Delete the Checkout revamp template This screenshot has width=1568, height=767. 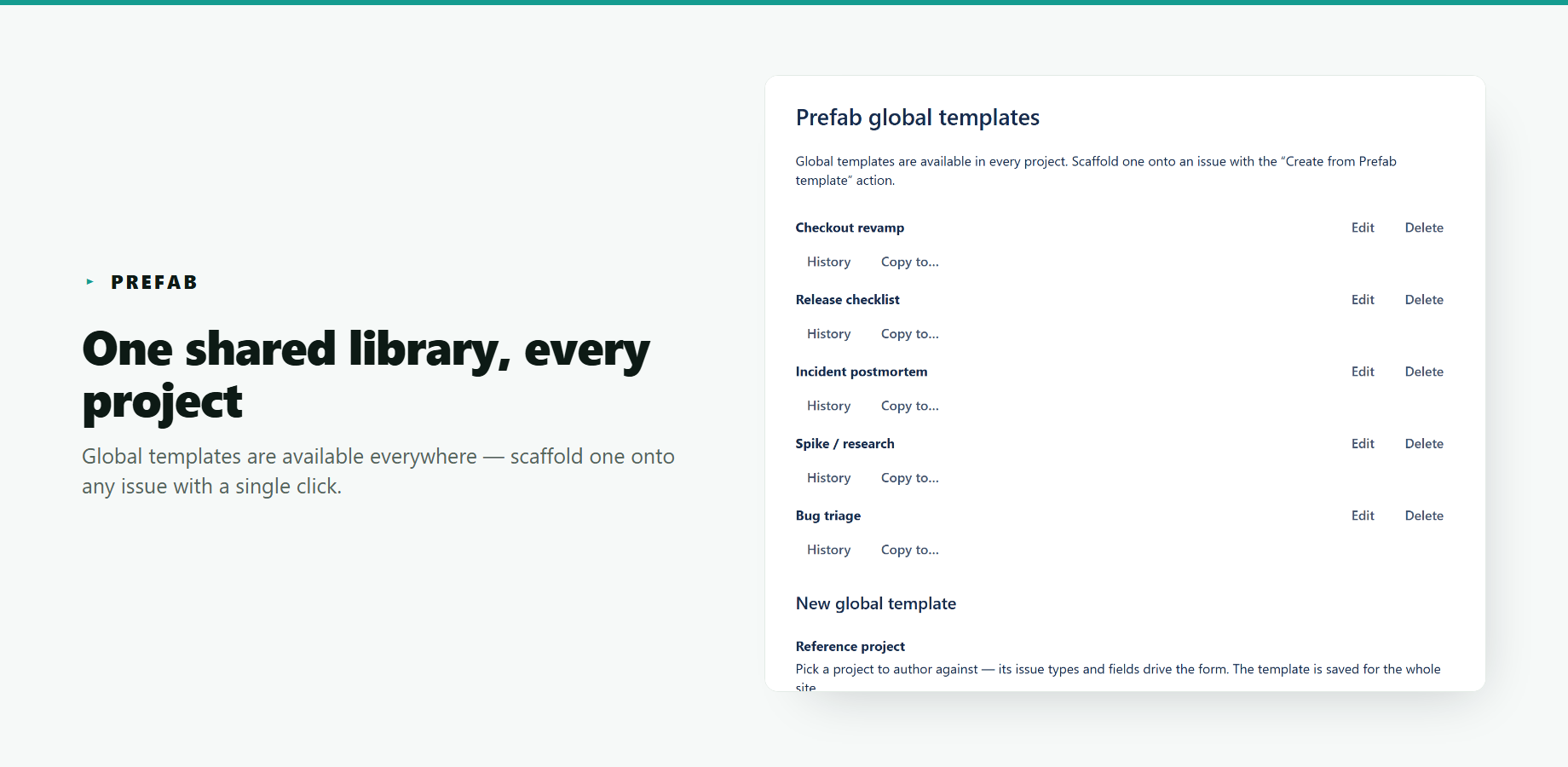1424,228
